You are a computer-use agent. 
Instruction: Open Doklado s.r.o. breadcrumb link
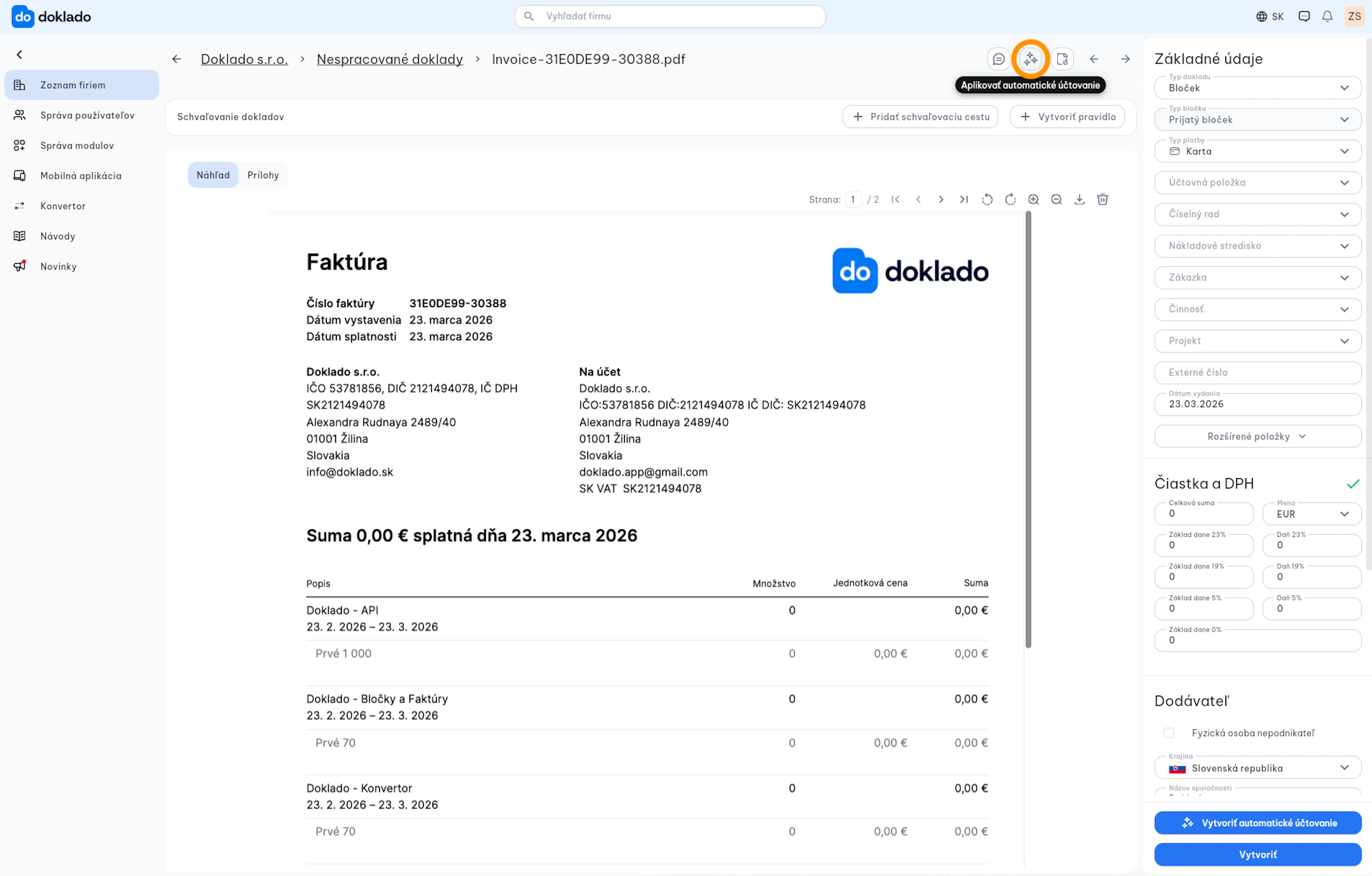tap(244, 59)
